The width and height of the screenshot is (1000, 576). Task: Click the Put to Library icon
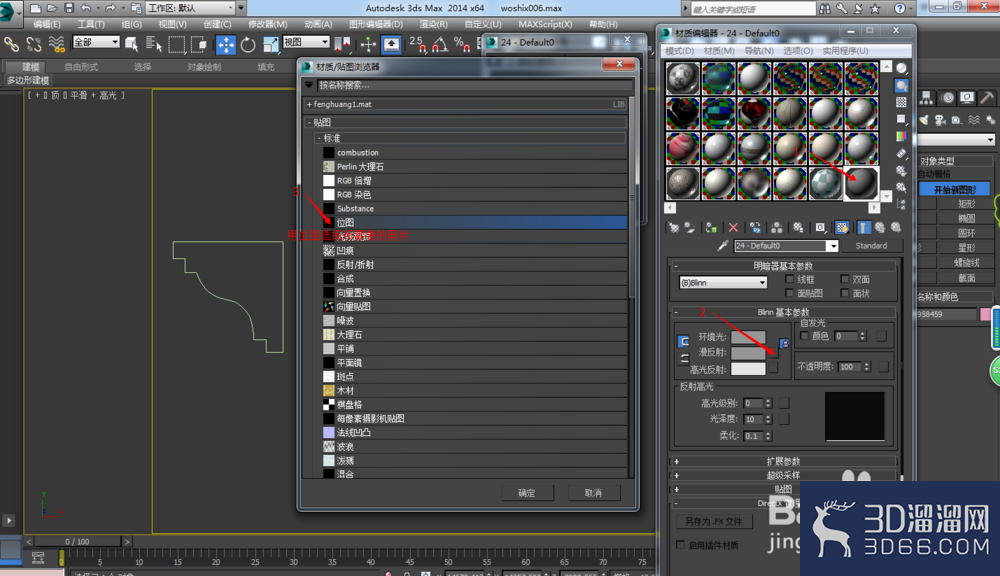[798, 227]
